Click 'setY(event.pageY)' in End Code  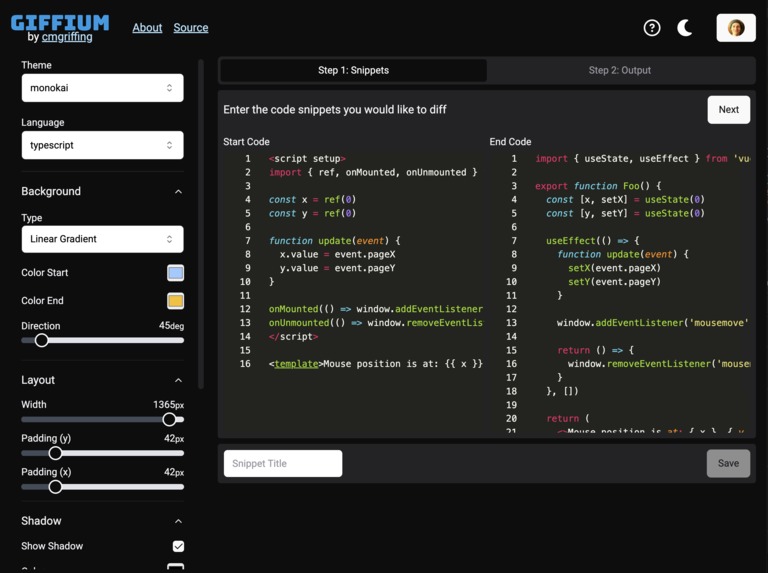614,282
